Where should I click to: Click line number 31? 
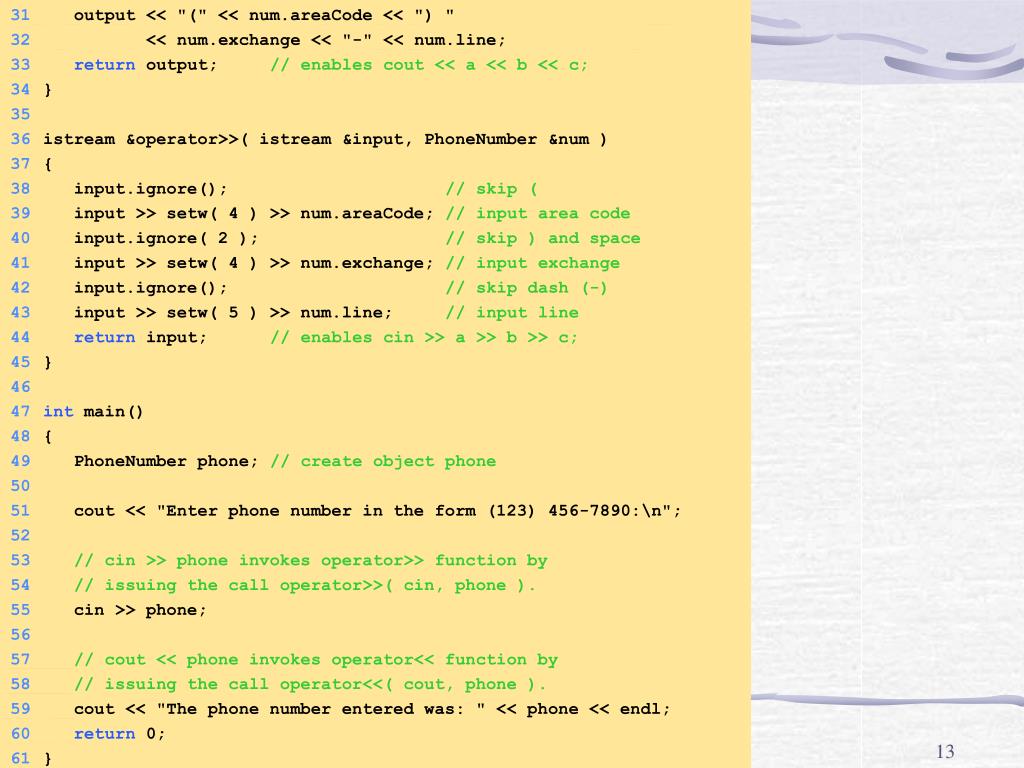click(x=20, y=15)
